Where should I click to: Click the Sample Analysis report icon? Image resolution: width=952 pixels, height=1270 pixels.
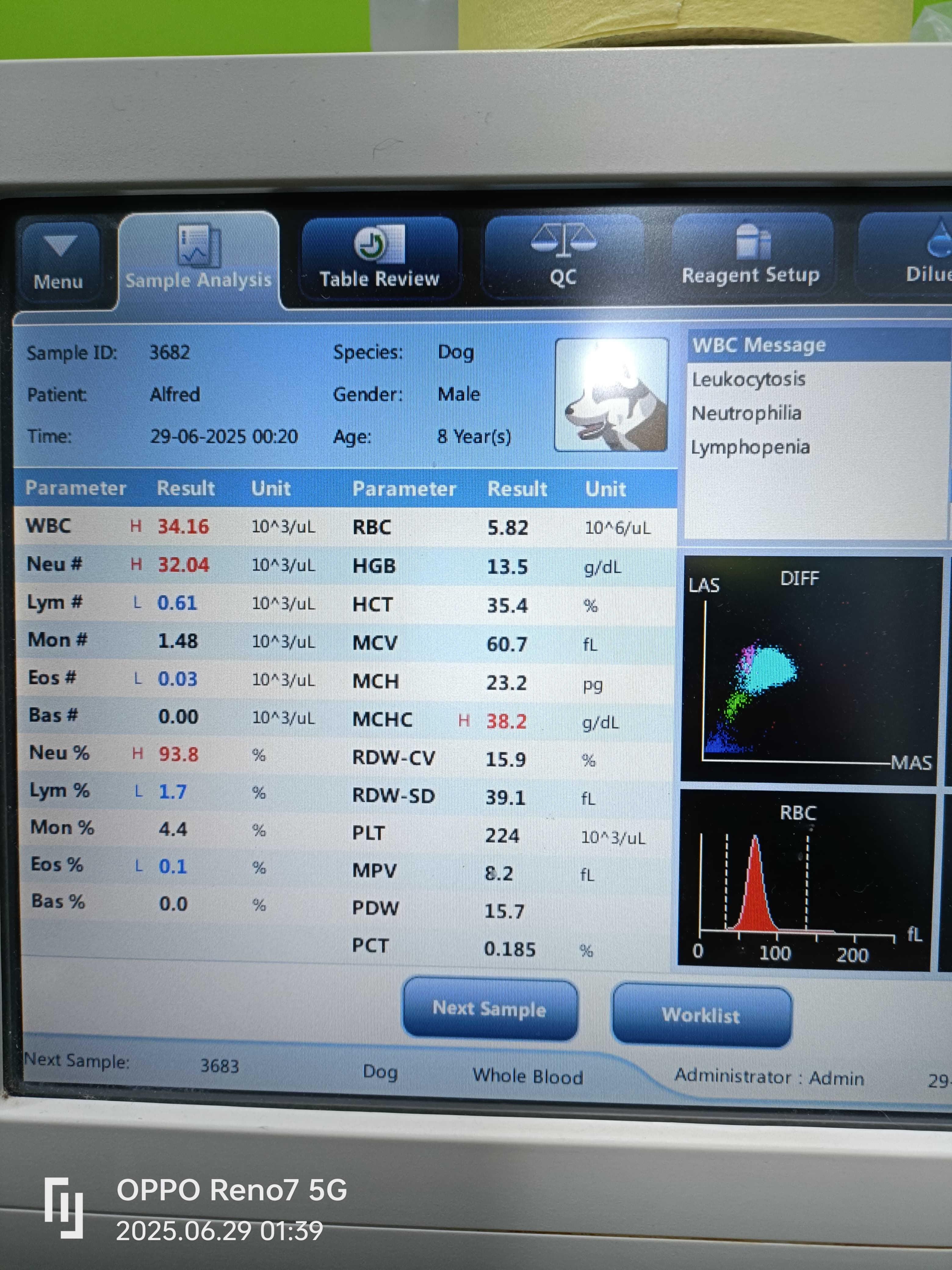[x=199, y=246]
